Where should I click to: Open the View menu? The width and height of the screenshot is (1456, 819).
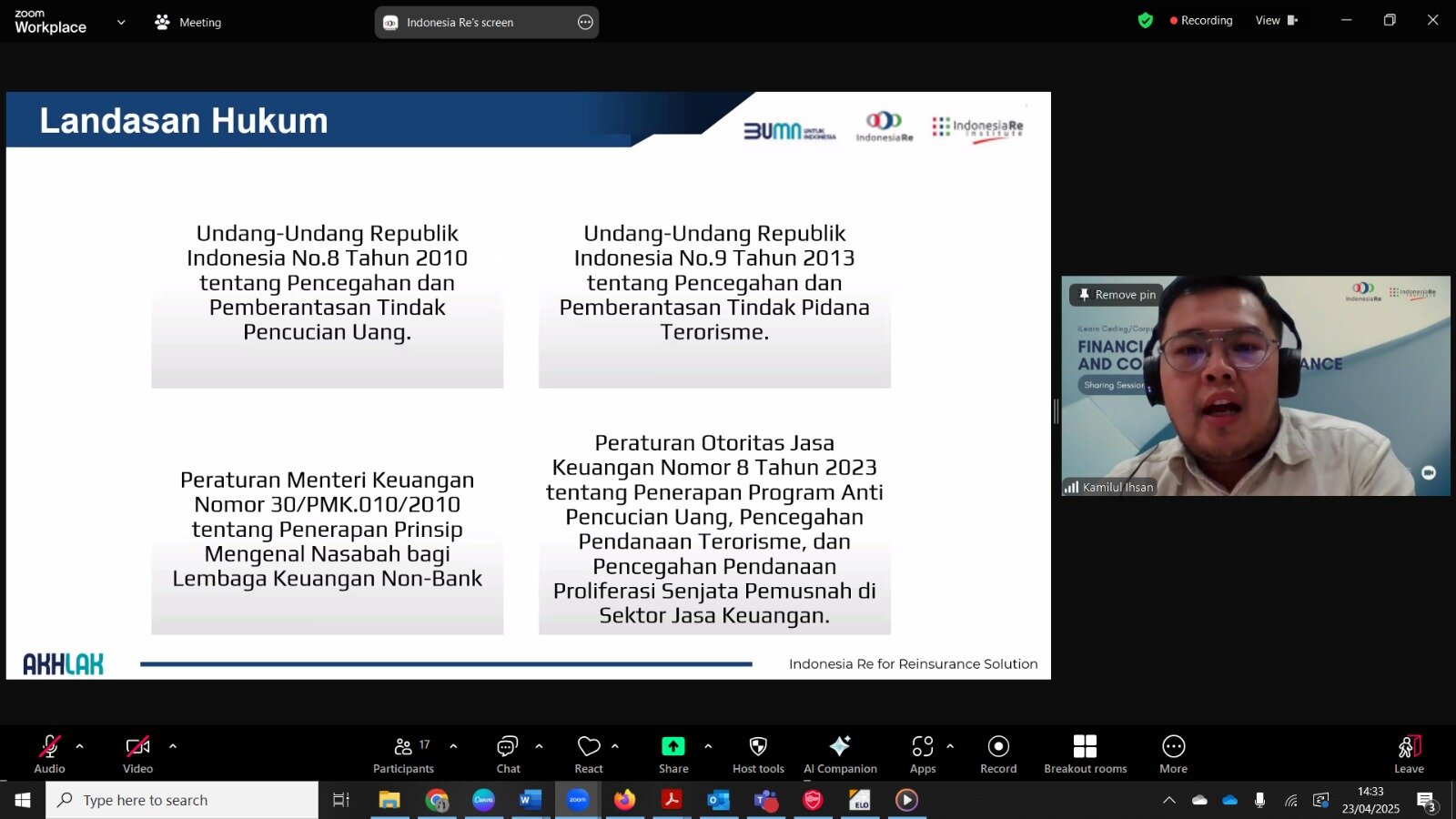click(1277, 20)
